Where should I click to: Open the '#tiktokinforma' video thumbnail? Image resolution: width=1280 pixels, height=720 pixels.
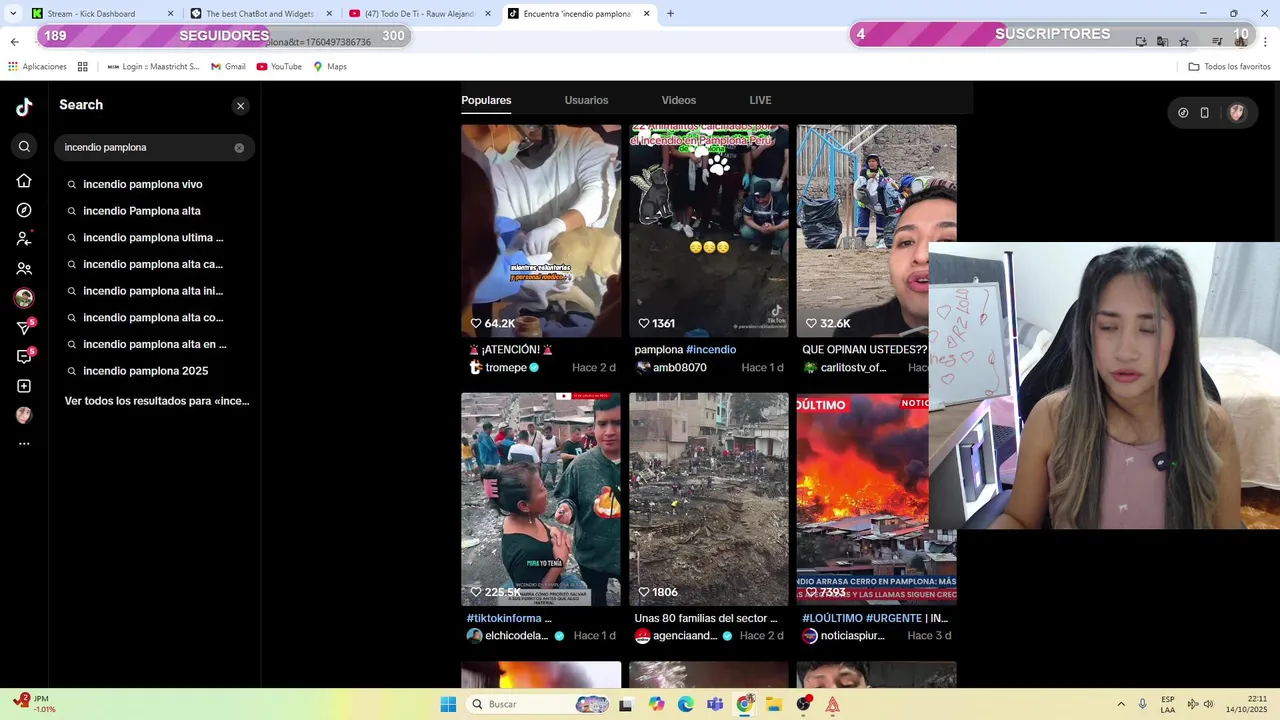click(541, 499)
